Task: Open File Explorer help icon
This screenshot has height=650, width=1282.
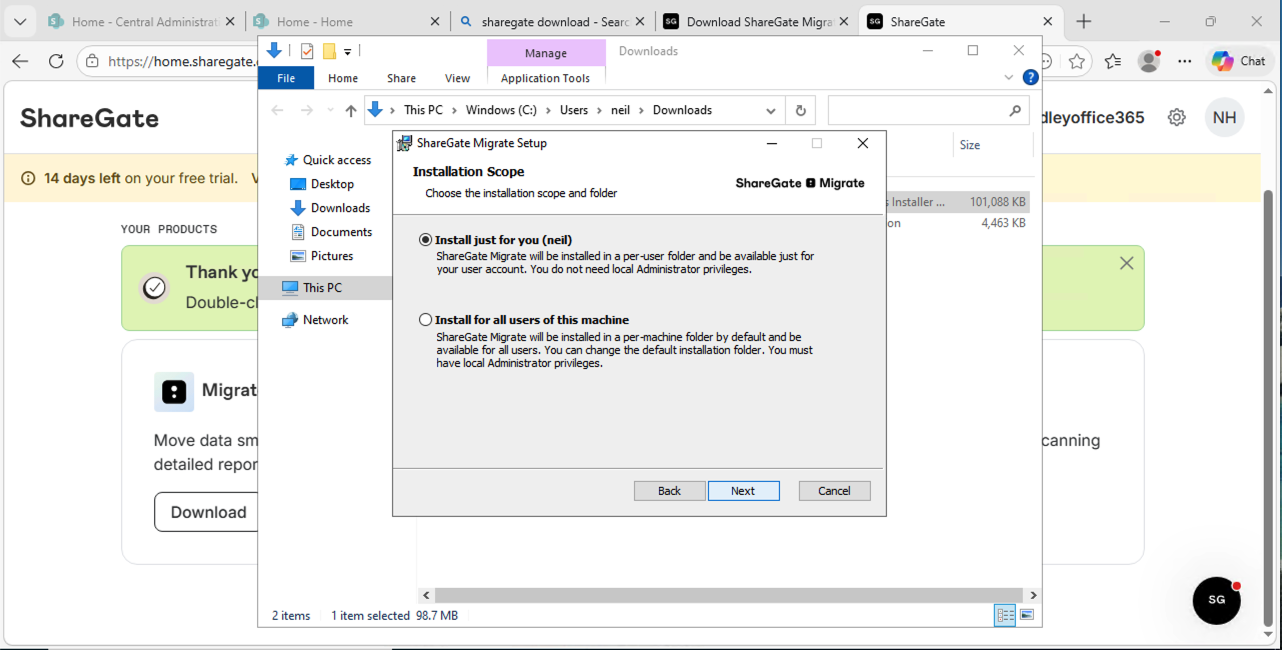Action: [x=1030, y=77]
